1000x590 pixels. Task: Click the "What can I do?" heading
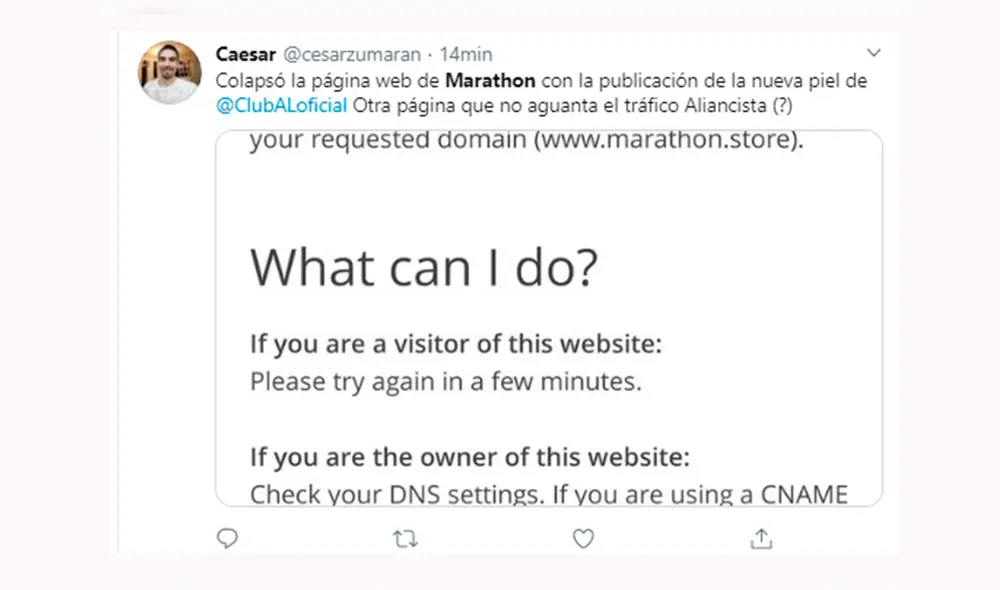pyautogui.click(x=424, y=266)
